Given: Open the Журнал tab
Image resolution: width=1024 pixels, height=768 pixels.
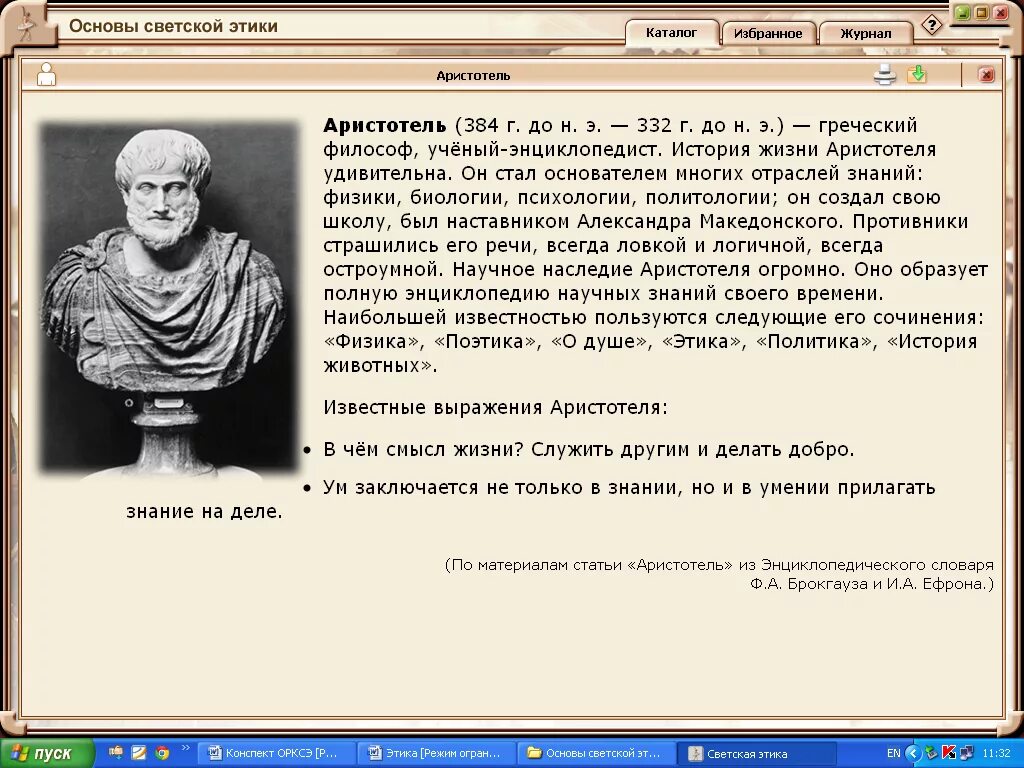Looking at the screenshot, I should pos(865,33).
